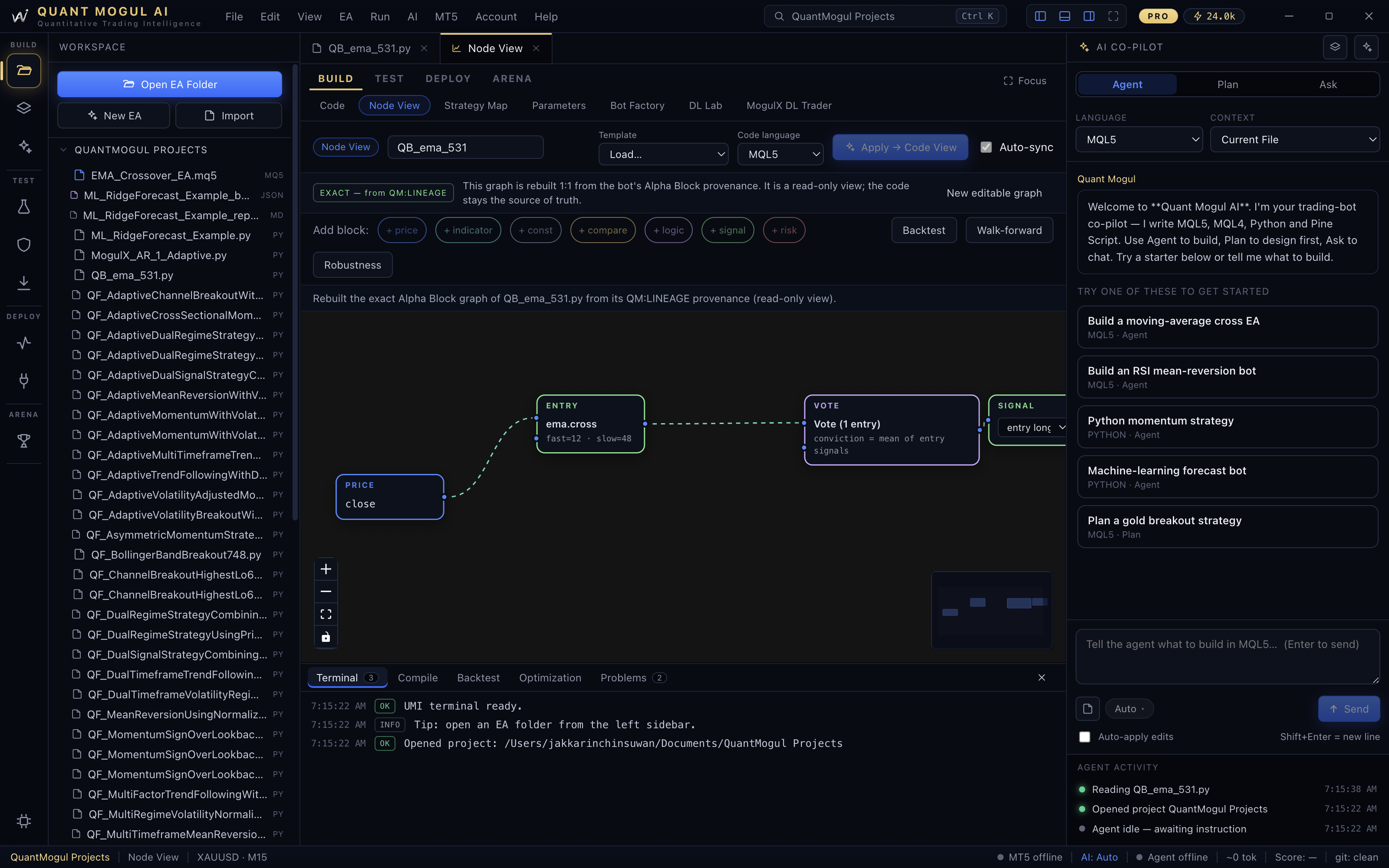This screenshot has height=868, width=1389.
Task: Click the graph name field QB_ema_531
Action: coord(465,148)
